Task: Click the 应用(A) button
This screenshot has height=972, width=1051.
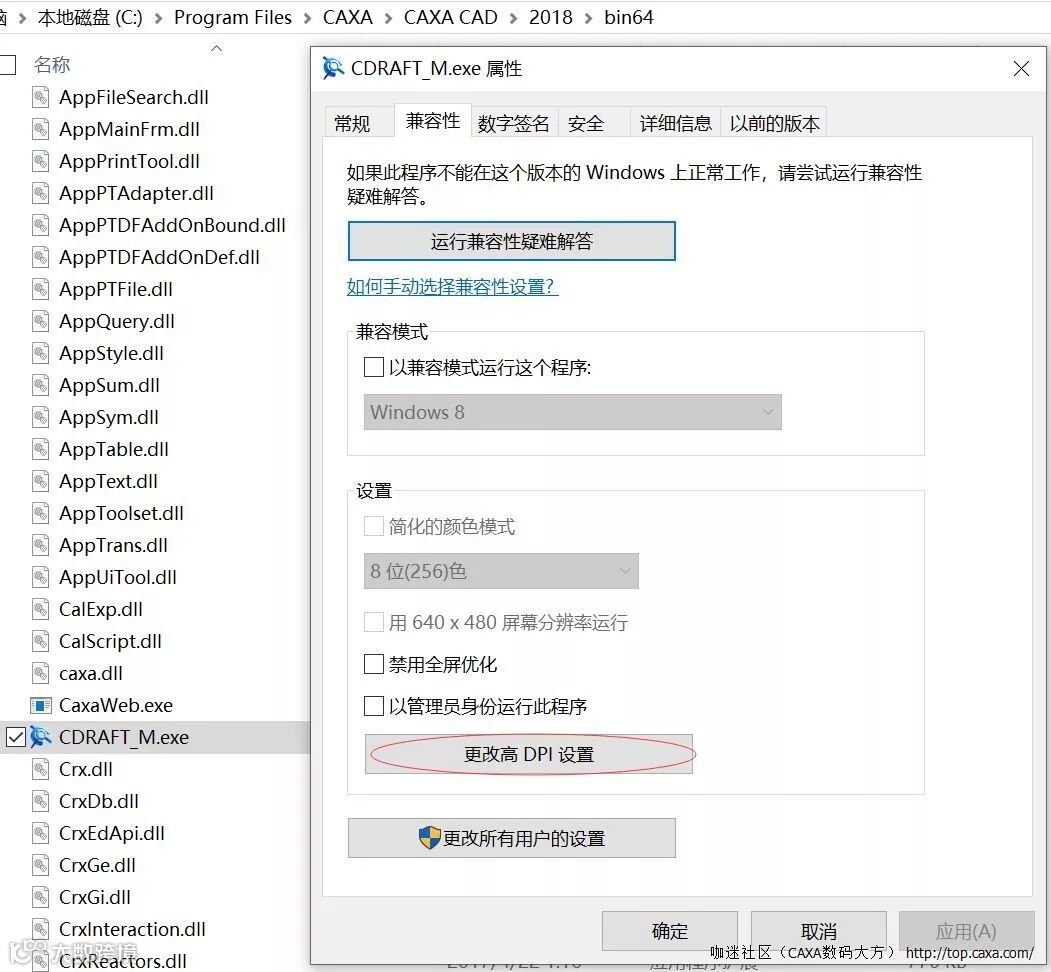Action: [966, 930]
